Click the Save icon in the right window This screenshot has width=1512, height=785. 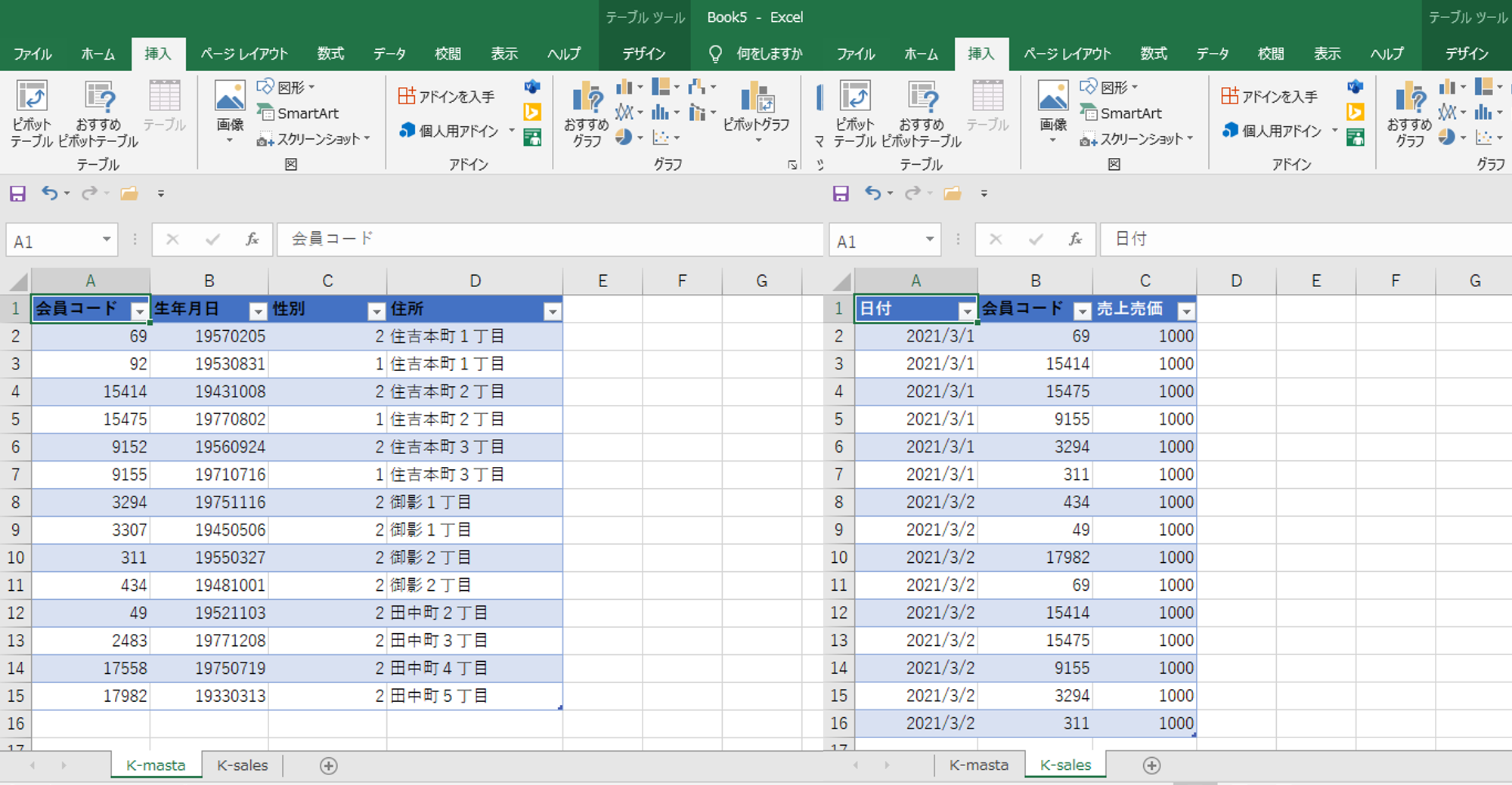(840, 194)
